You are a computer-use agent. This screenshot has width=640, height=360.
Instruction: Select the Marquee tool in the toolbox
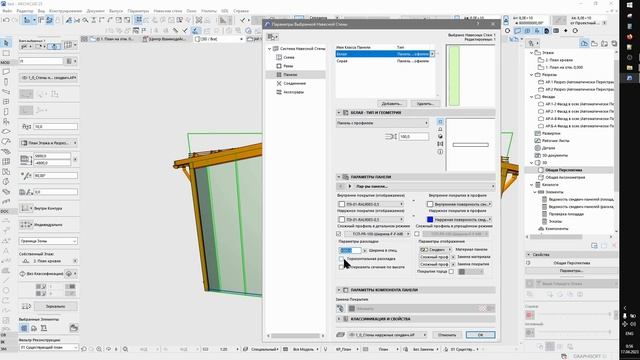[x=6, y=53]
